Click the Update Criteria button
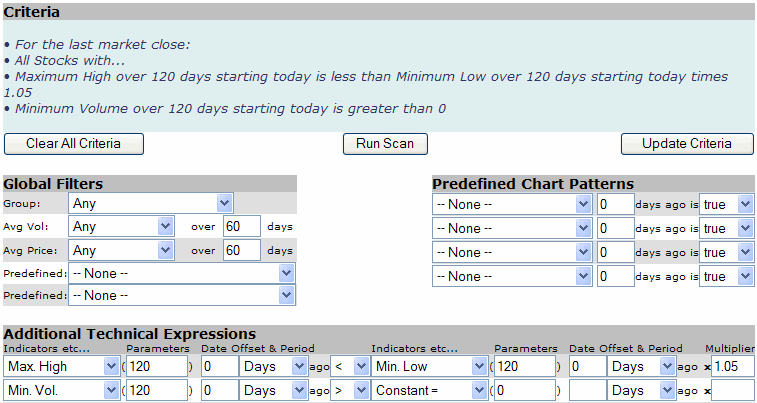Image resolution: width=757 pixels, height=403 pixels. tap(686, 144)
